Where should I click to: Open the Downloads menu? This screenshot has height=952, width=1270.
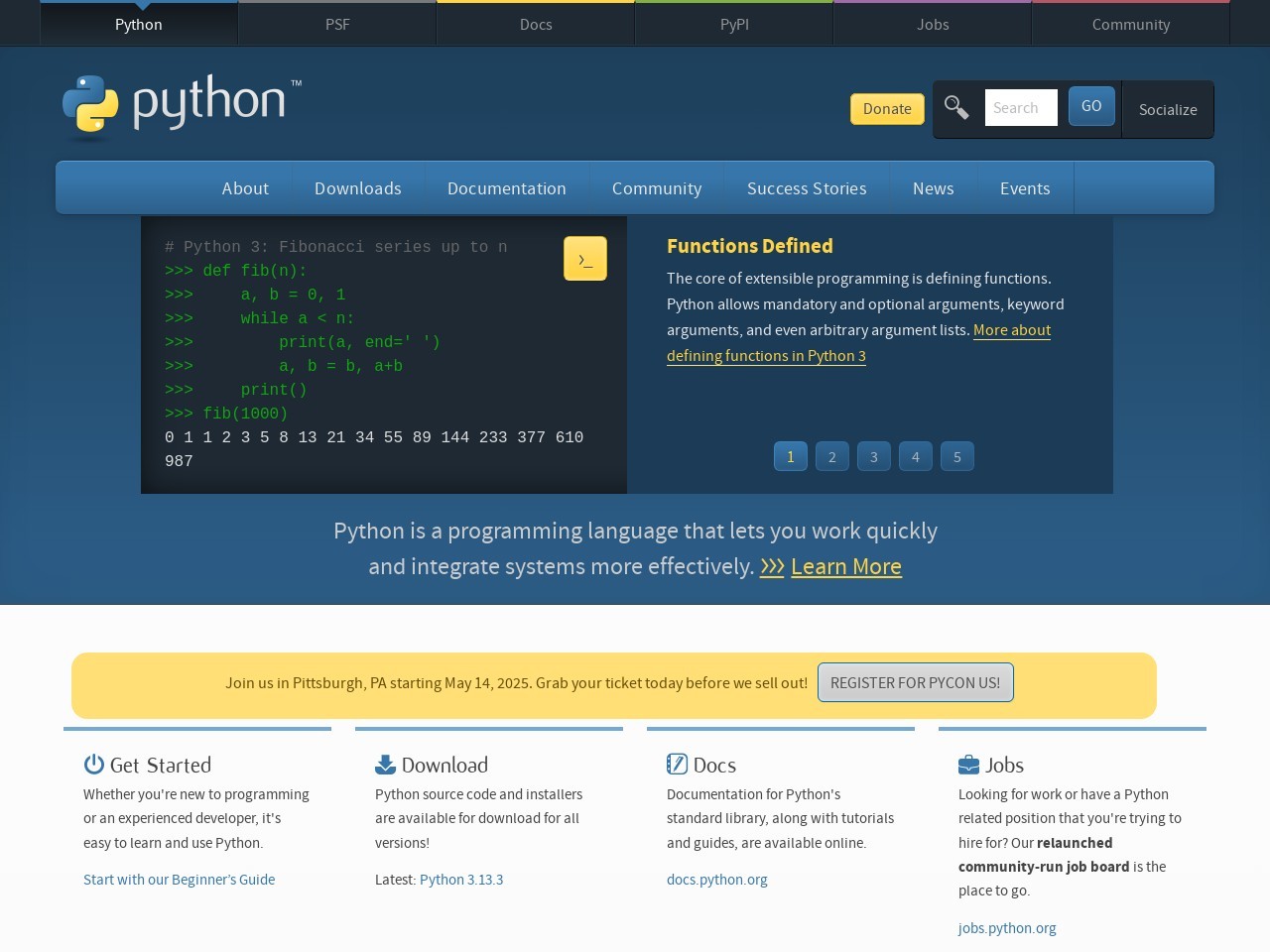click(x=358, y=188)
